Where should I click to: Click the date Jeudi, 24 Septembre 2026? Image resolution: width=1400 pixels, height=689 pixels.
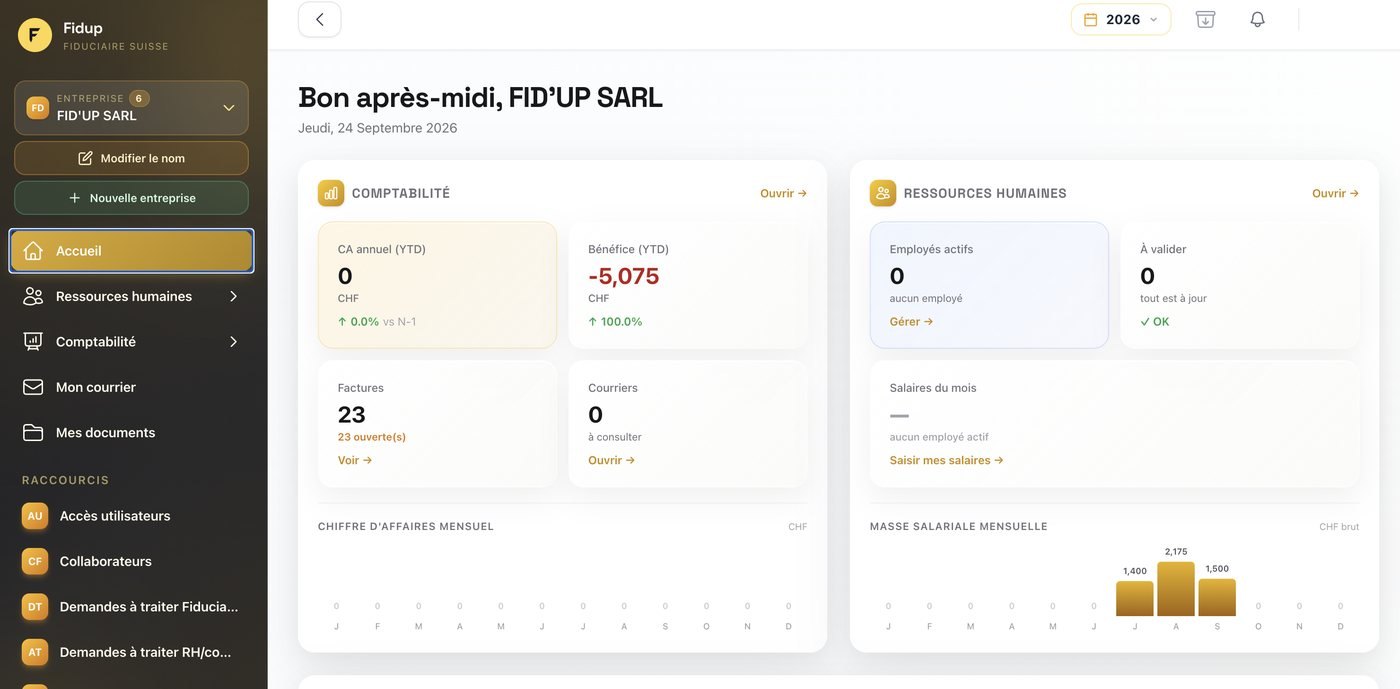(378, 128)
